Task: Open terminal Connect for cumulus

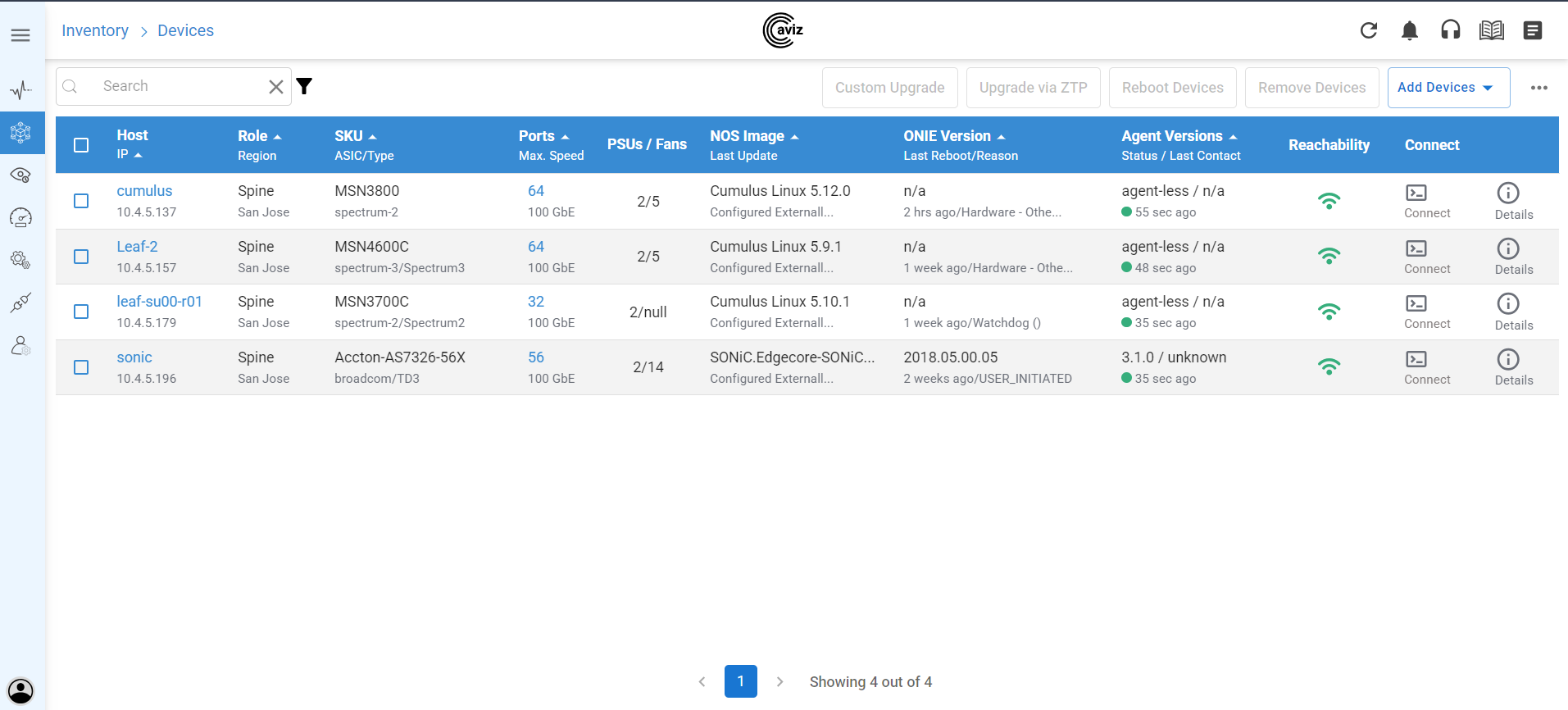Action: click(1427, 202)
